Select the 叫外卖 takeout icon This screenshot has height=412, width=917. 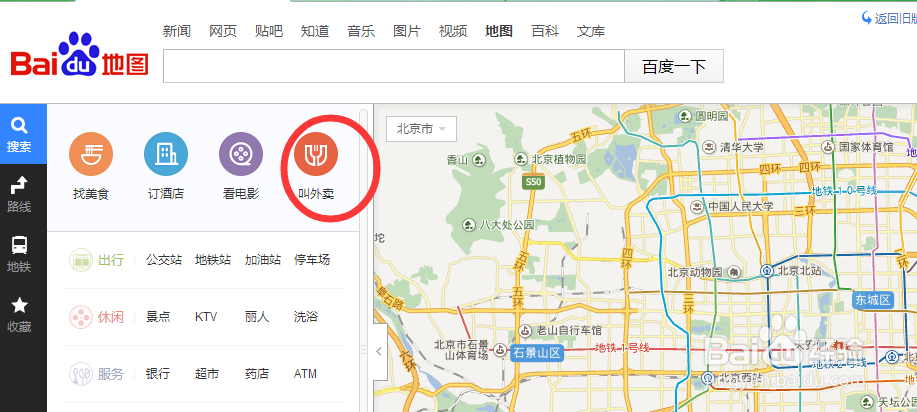pyautogui.click(x=316, y=154)
